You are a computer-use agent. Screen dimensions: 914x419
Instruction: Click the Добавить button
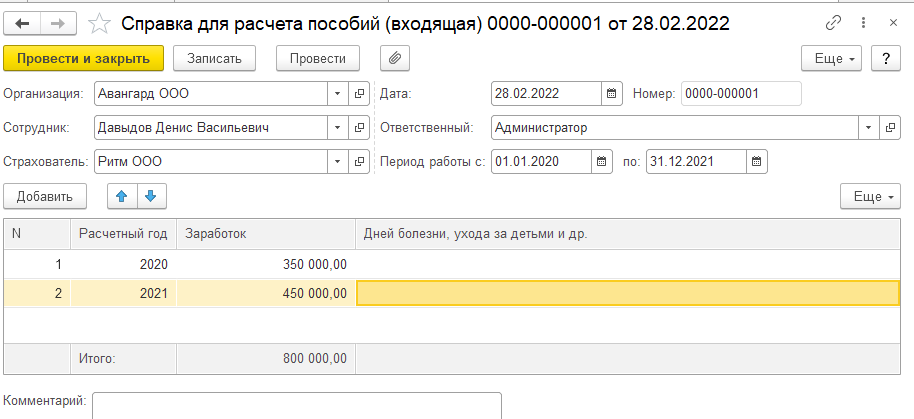pyautogui.click(x=46, y=196)
